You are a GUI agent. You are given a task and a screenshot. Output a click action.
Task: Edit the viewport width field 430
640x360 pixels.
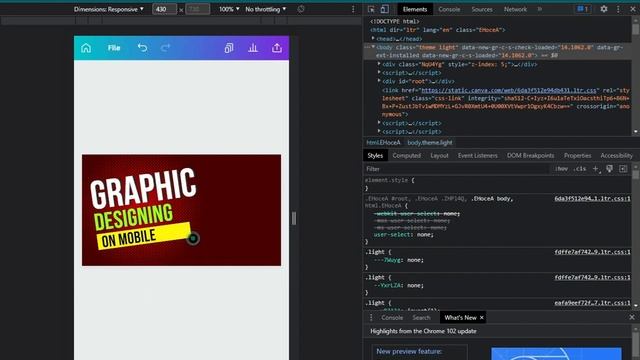pyautogui.click(x=164, y=9)
